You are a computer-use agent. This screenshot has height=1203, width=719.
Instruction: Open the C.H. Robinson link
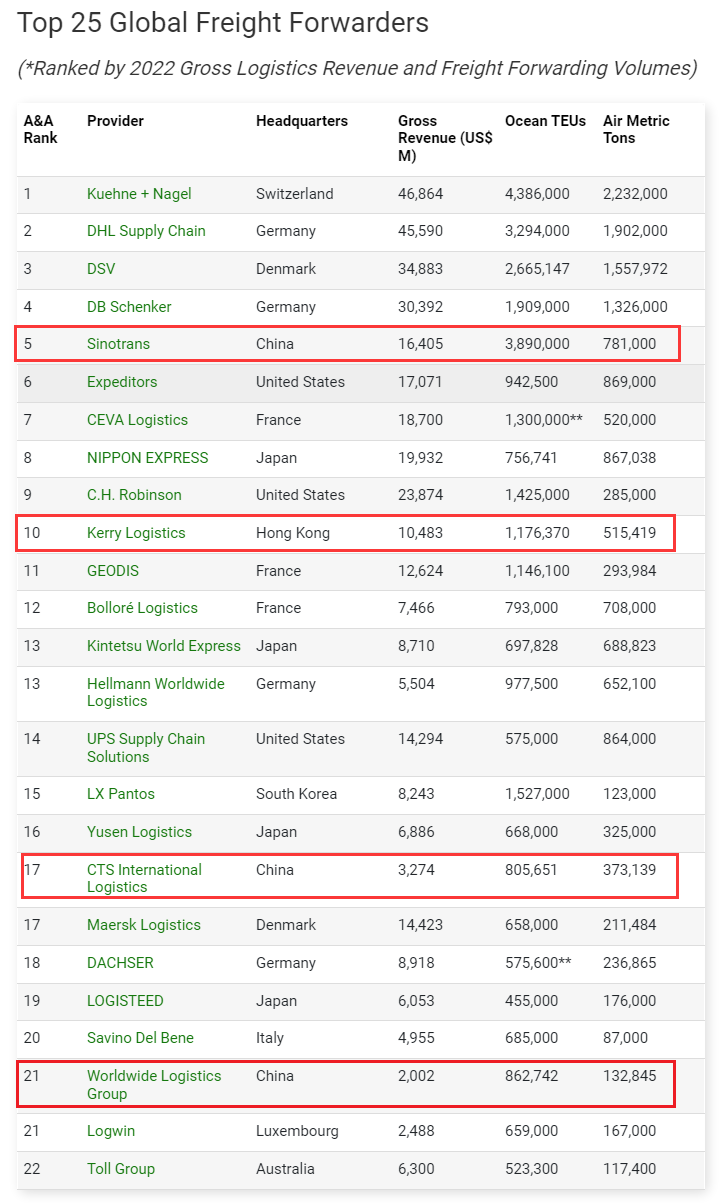coord(134,495)
